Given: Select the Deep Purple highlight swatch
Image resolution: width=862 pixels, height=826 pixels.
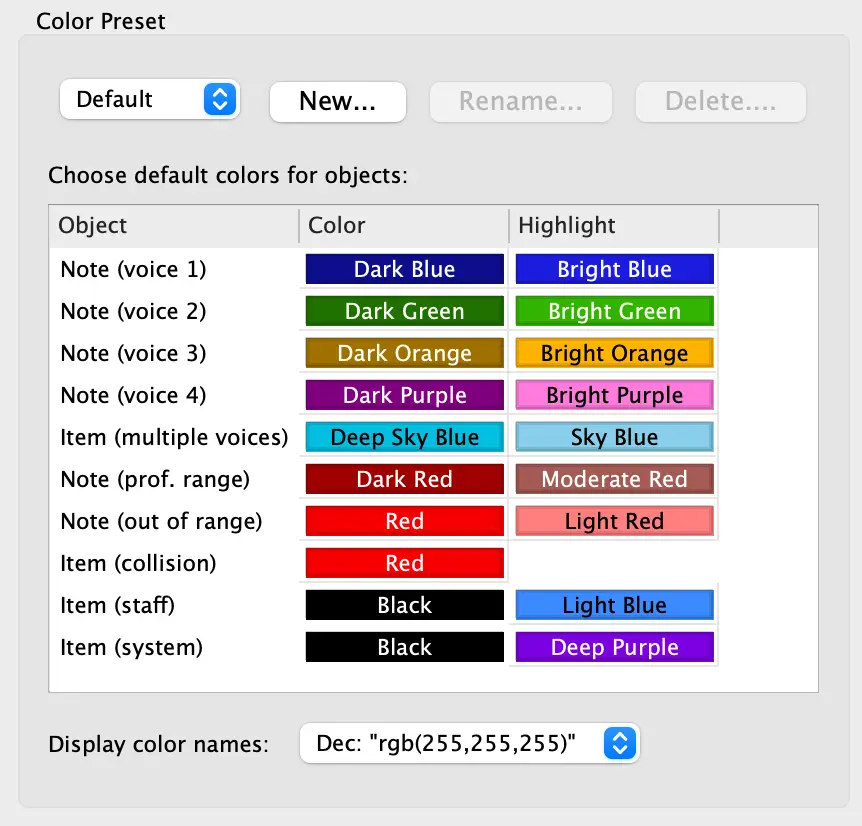Looking at the screenshot, I should point(614,647).
